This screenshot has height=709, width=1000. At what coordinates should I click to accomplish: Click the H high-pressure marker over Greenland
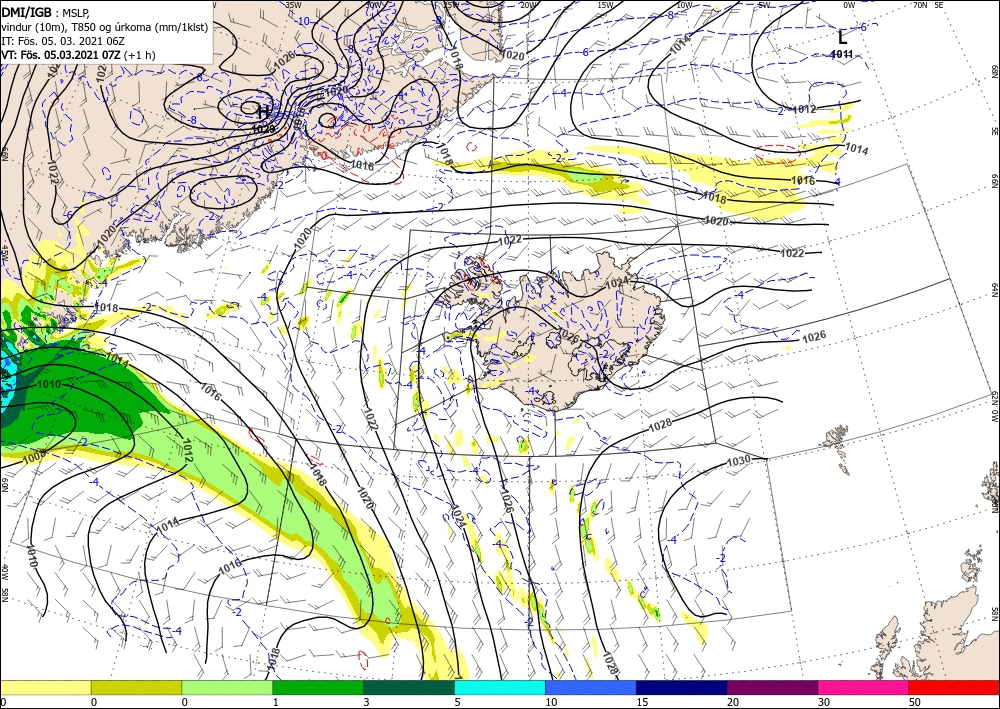[x=263, y=112]
